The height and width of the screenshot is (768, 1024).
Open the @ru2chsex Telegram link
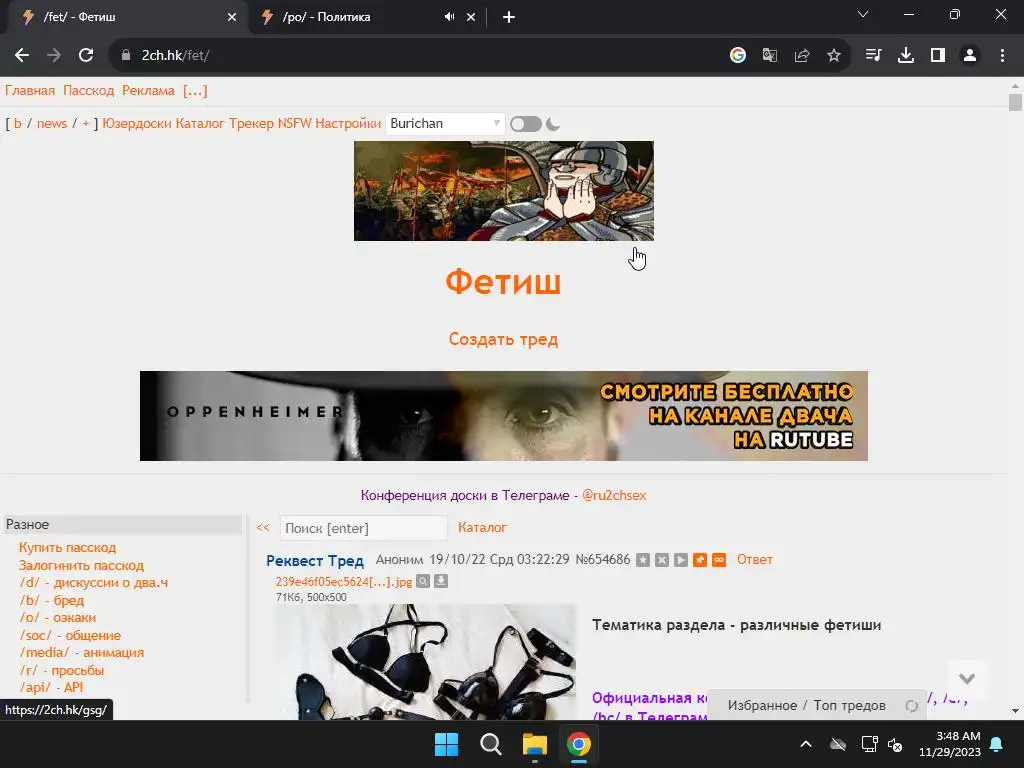click(614, 496)
